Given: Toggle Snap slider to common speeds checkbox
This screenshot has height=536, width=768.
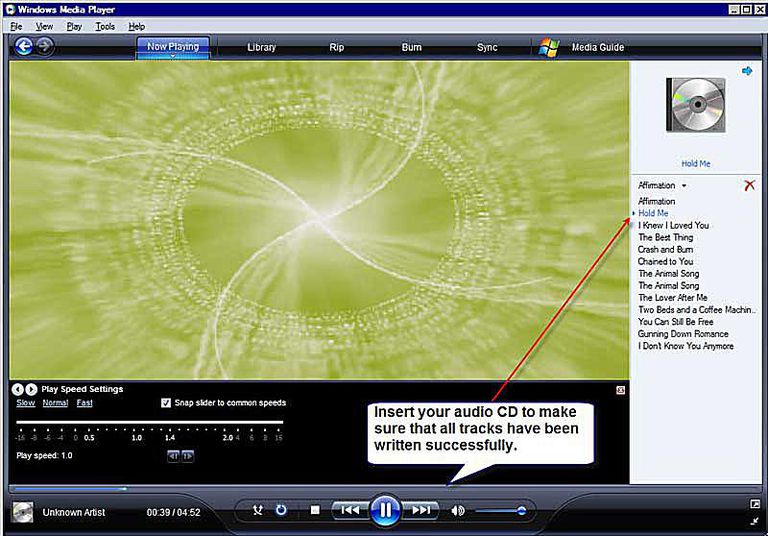Looking at the screenshot, I should (166, 403).
